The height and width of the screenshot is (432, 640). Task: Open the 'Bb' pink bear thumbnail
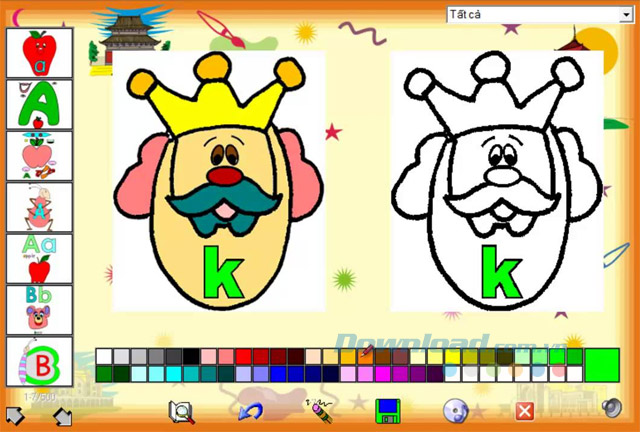(40, 310)
